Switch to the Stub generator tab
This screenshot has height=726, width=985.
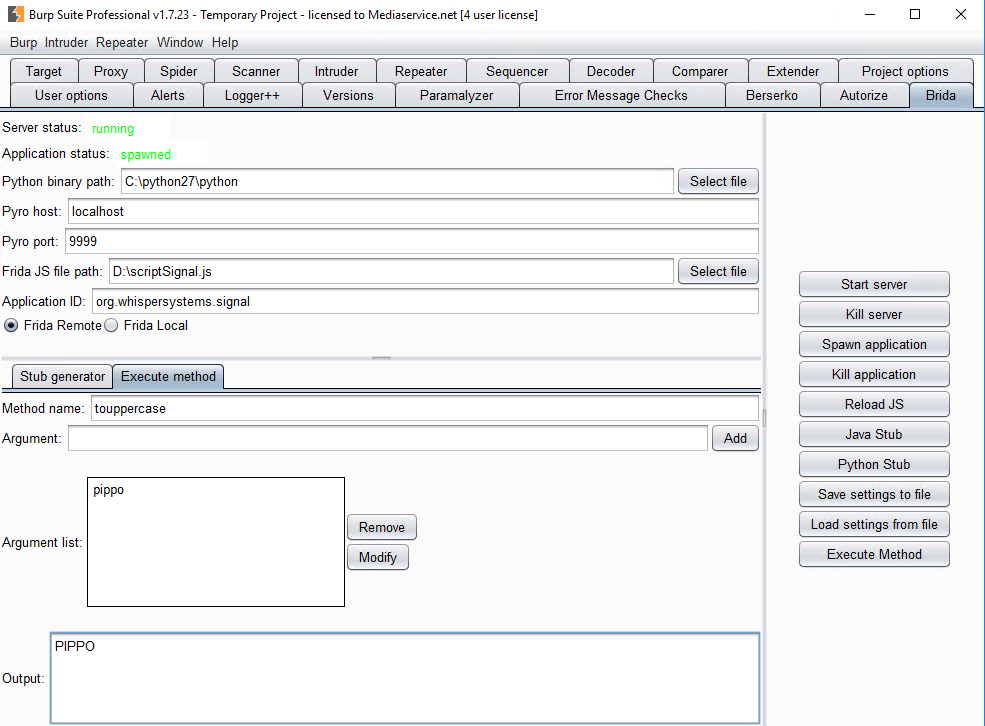click(62, 377)
